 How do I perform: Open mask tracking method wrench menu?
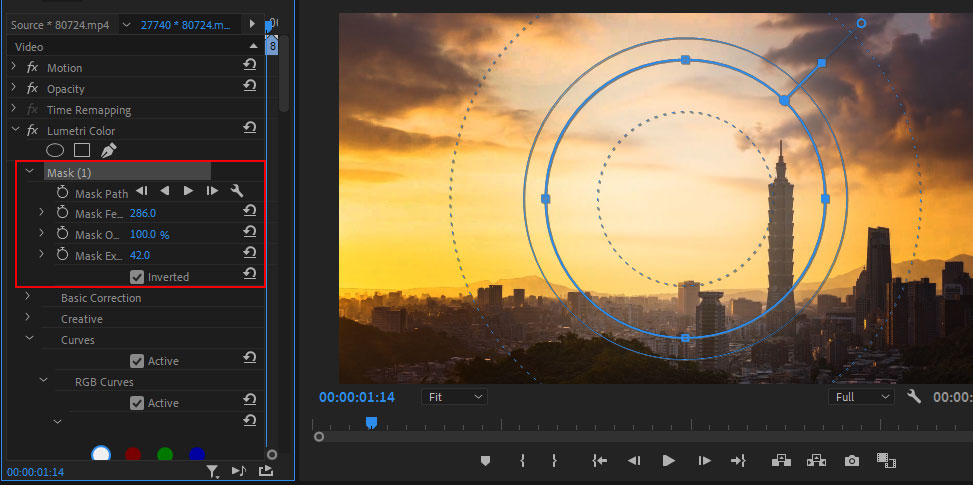(x=236, y=191)
